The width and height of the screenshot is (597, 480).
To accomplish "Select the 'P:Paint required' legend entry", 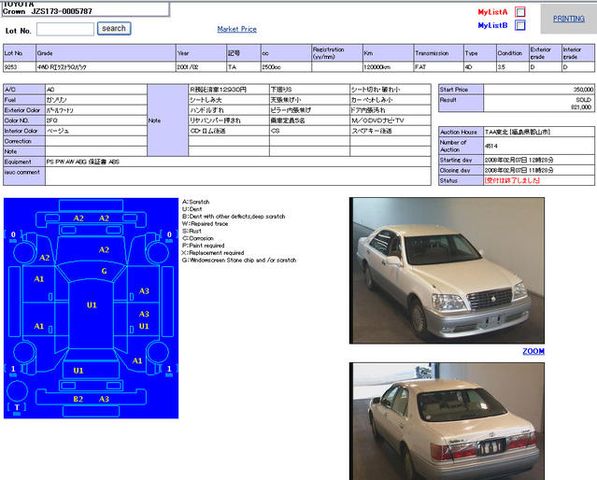I will click(x=203, y=246).
